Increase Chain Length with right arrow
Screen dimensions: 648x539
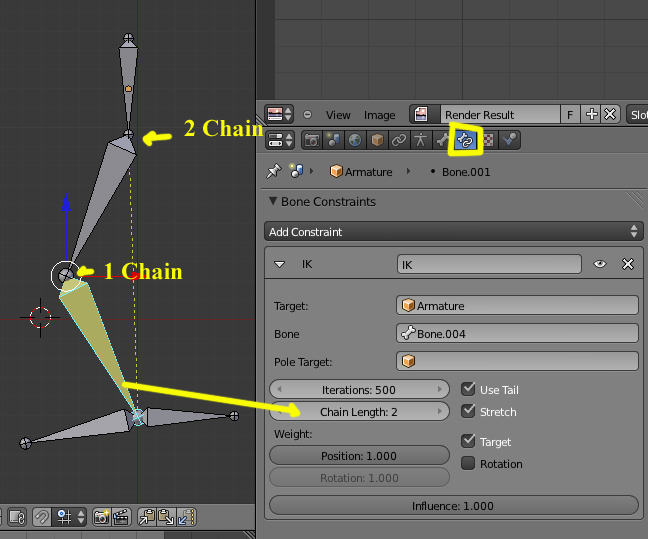439,412
